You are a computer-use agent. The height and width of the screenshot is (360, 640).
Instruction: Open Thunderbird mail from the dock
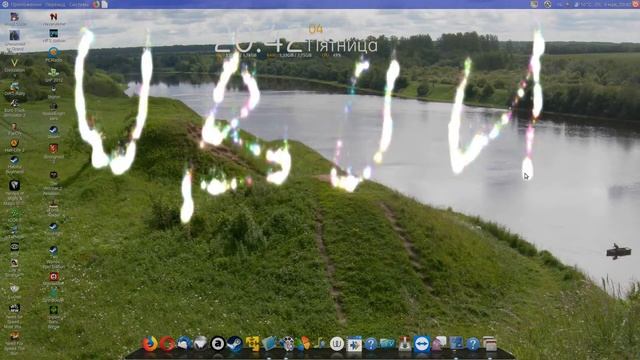184,344
